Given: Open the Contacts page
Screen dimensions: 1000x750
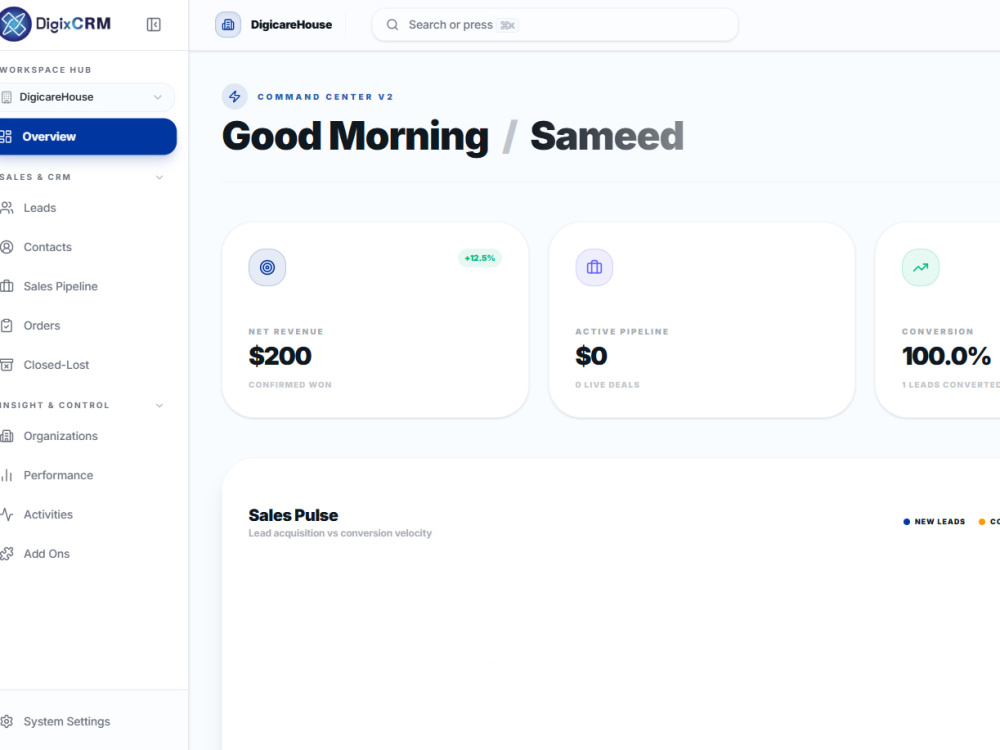Looking at the screenshot, I should (47, 247).
